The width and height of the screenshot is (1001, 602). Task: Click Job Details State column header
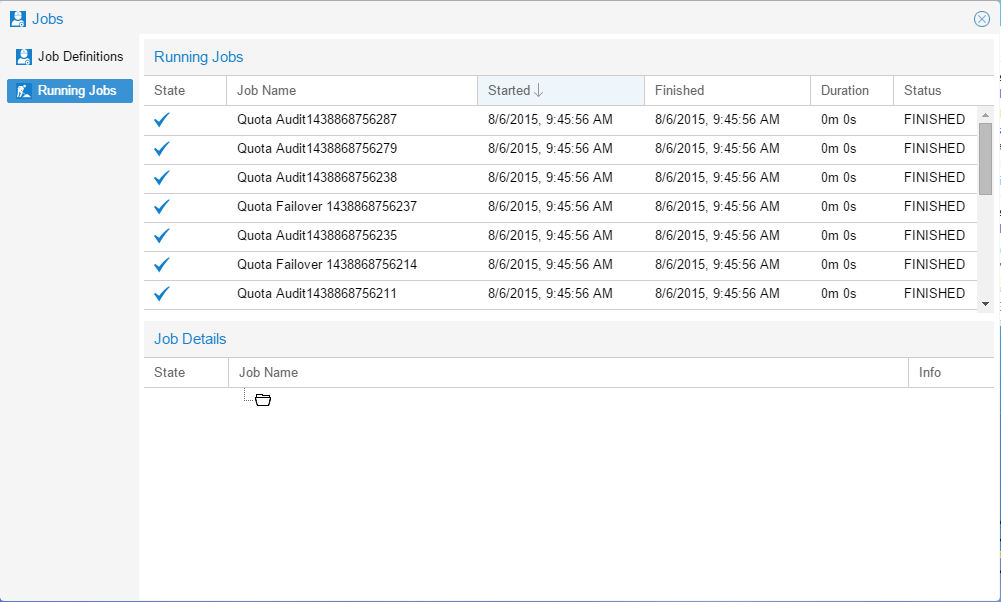coord(186,373)
